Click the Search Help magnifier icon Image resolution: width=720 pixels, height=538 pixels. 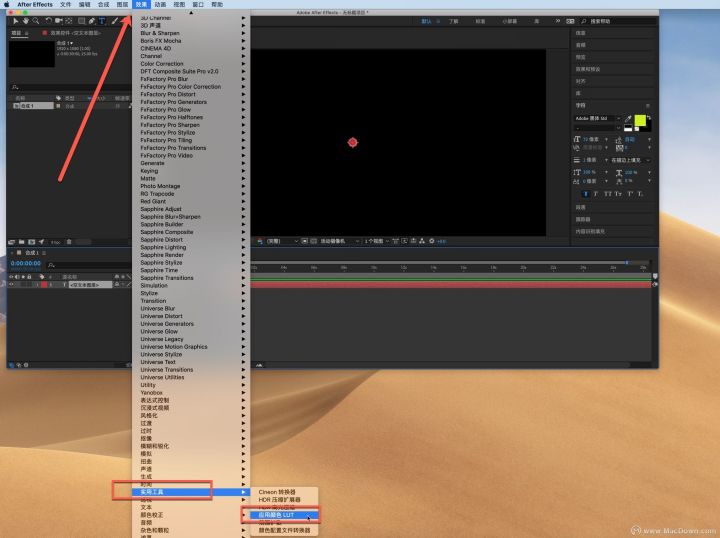(584, 22)
